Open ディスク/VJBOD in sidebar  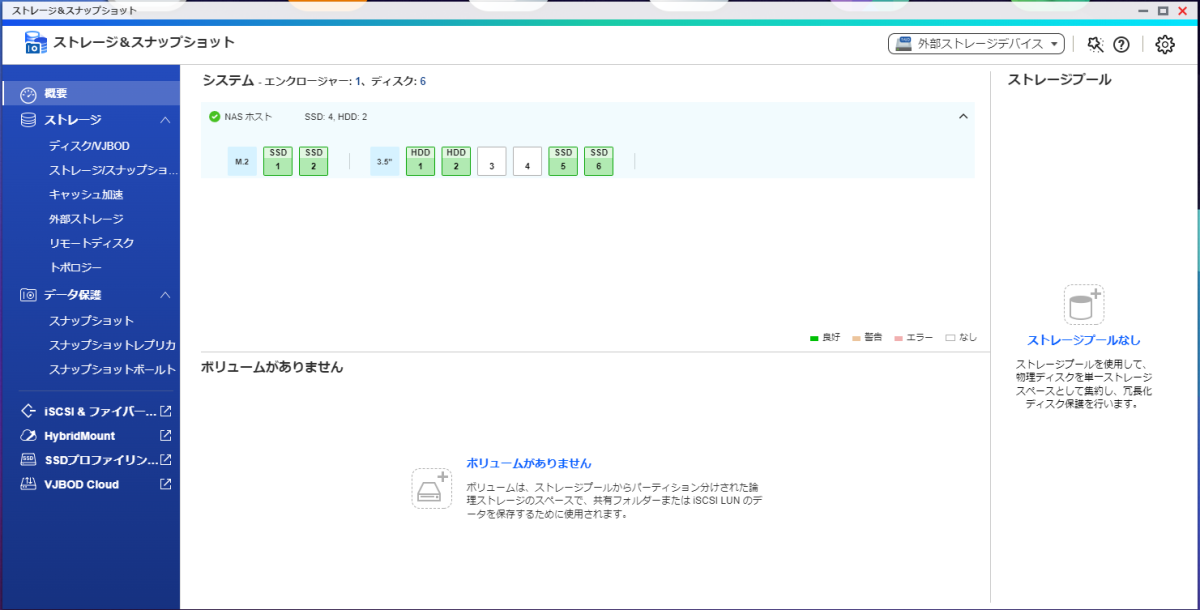89,146
